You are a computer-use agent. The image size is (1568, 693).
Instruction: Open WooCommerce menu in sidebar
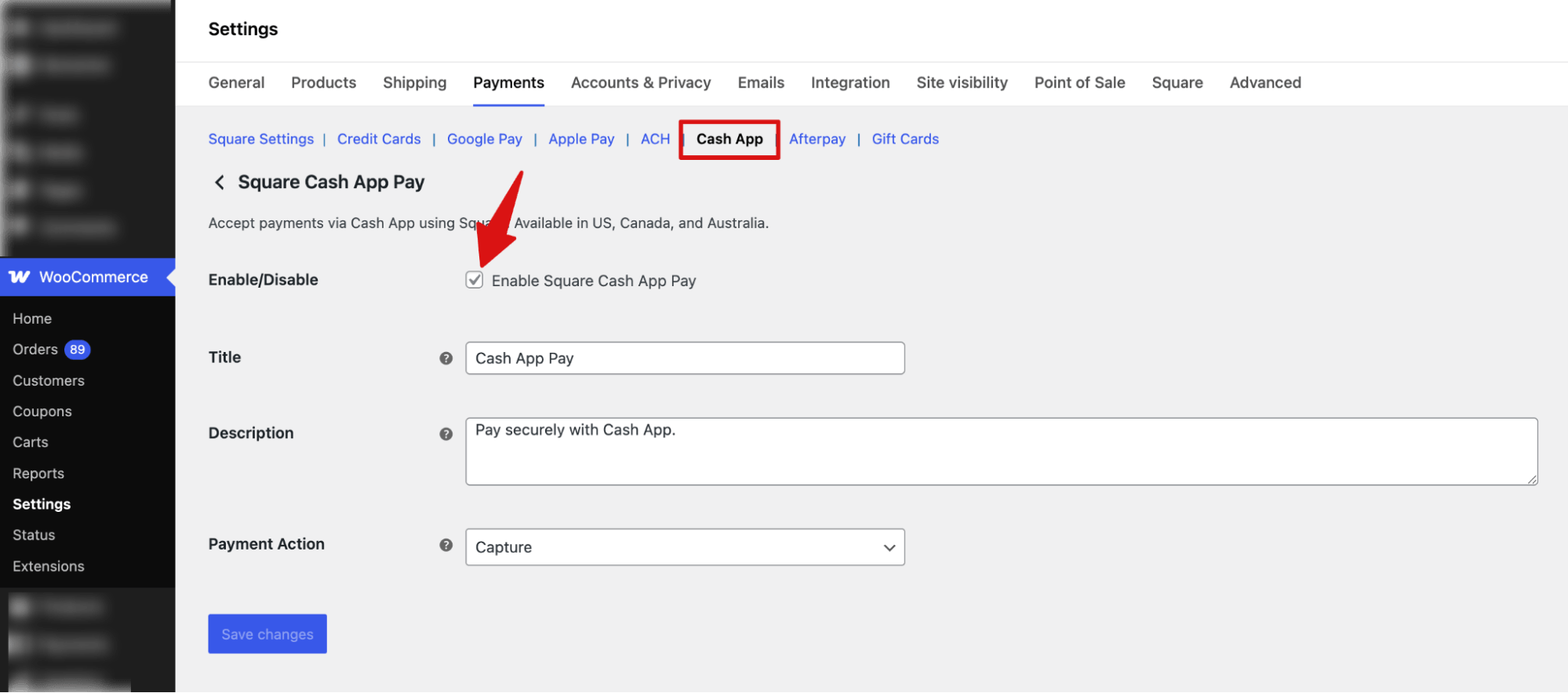pyautogui.click(x=88, y=277)
